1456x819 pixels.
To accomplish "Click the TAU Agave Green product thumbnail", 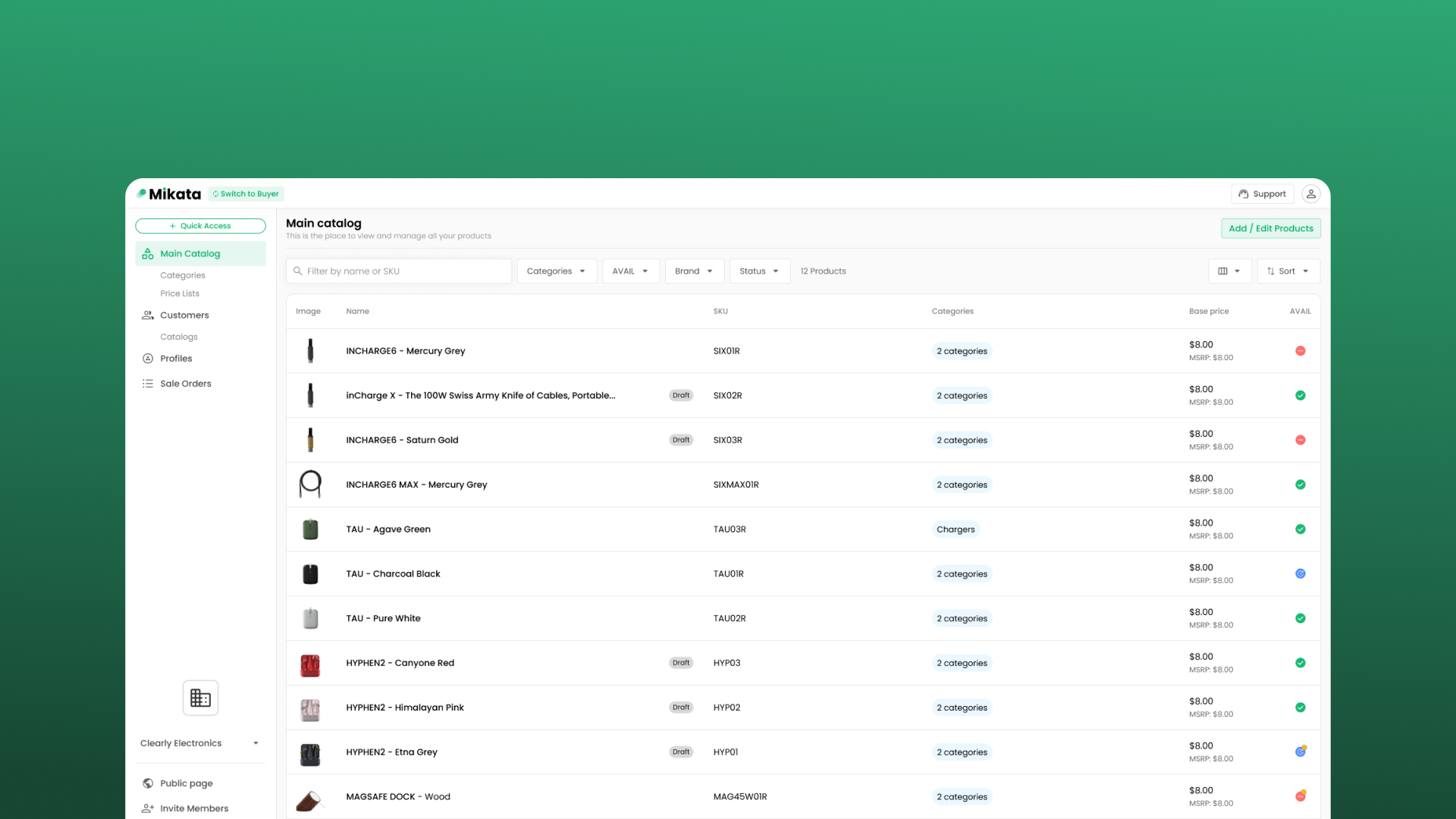I will click(310, 529).
